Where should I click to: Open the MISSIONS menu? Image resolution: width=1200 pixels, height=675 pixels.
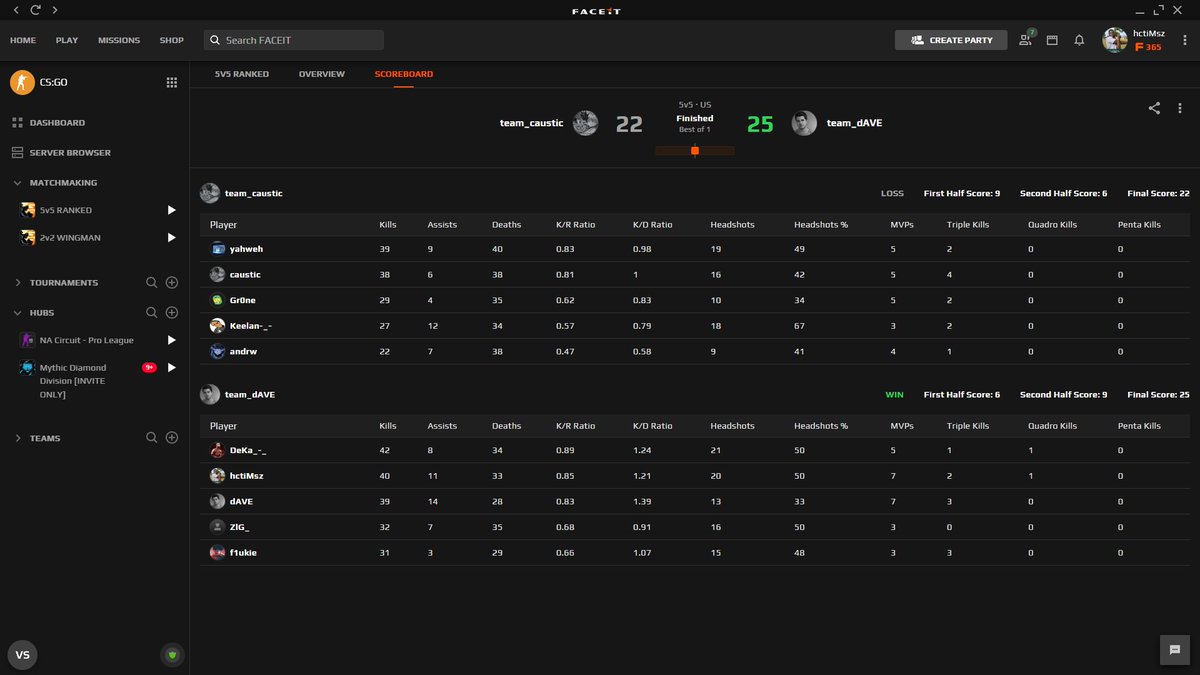tap(119, 40)
